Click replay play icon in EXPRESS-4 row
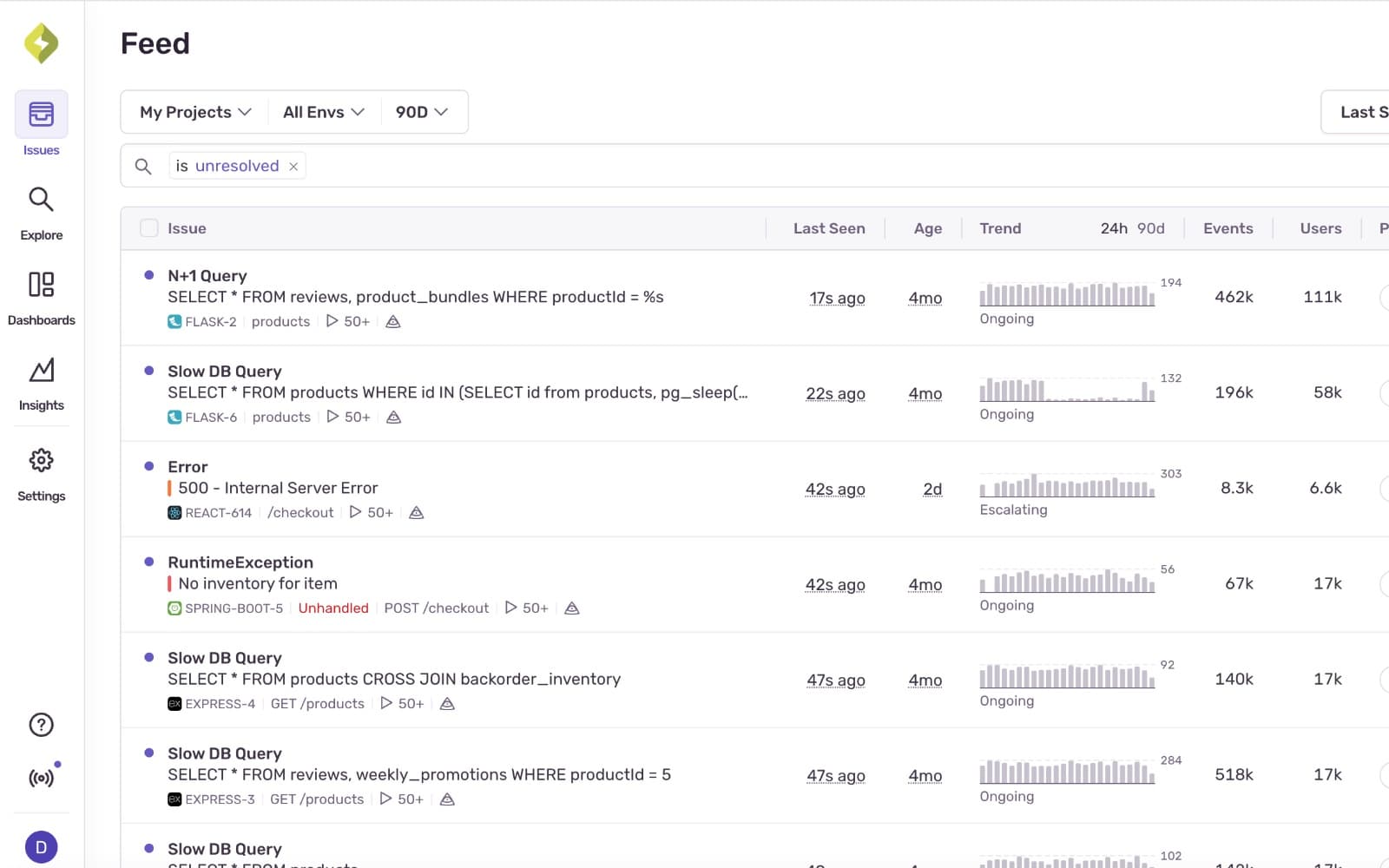The width and height of the screenshot is (1389, 868). tap(386, 703)
